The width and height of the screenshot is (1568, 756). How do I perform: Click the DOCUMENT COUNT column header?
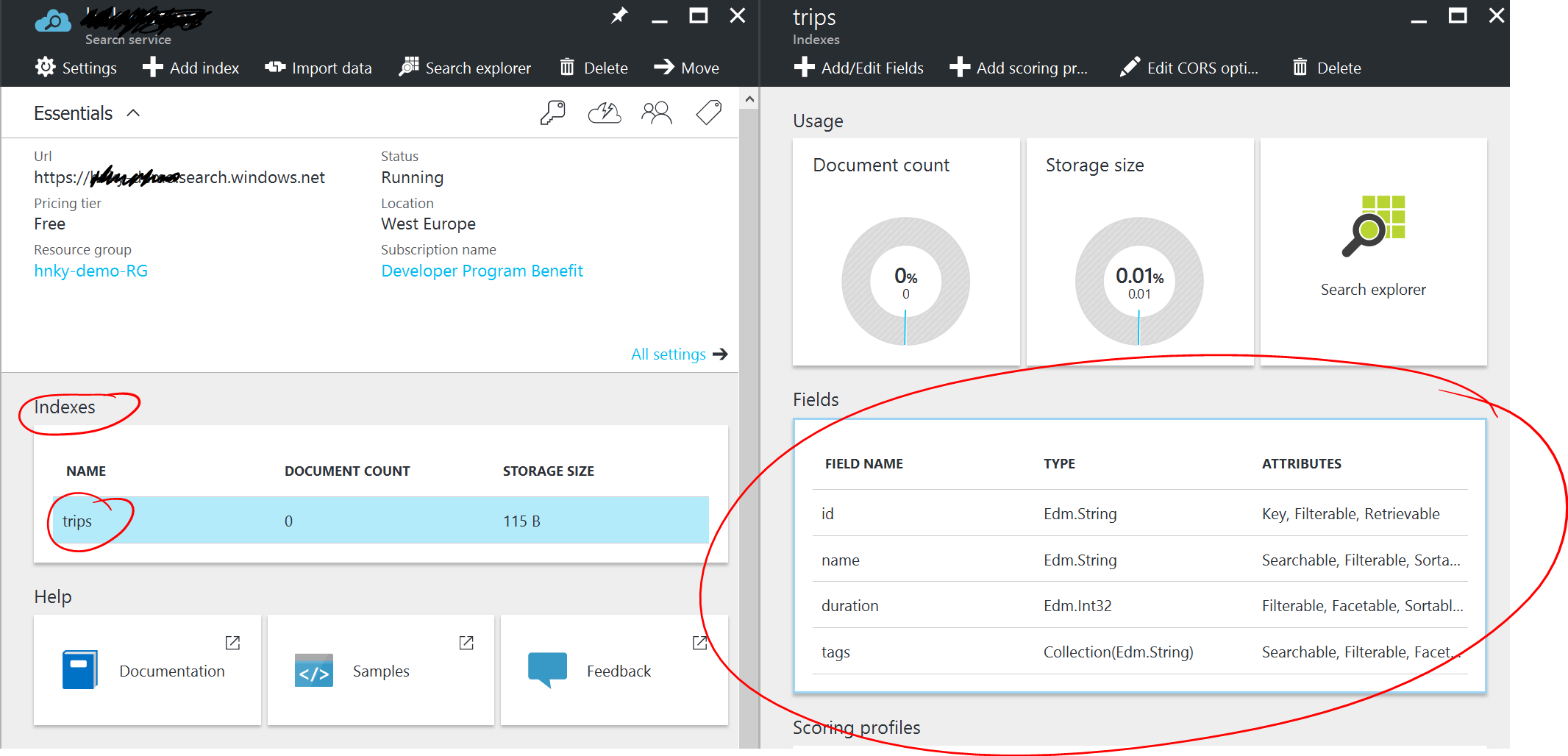[x=347, y=471]
